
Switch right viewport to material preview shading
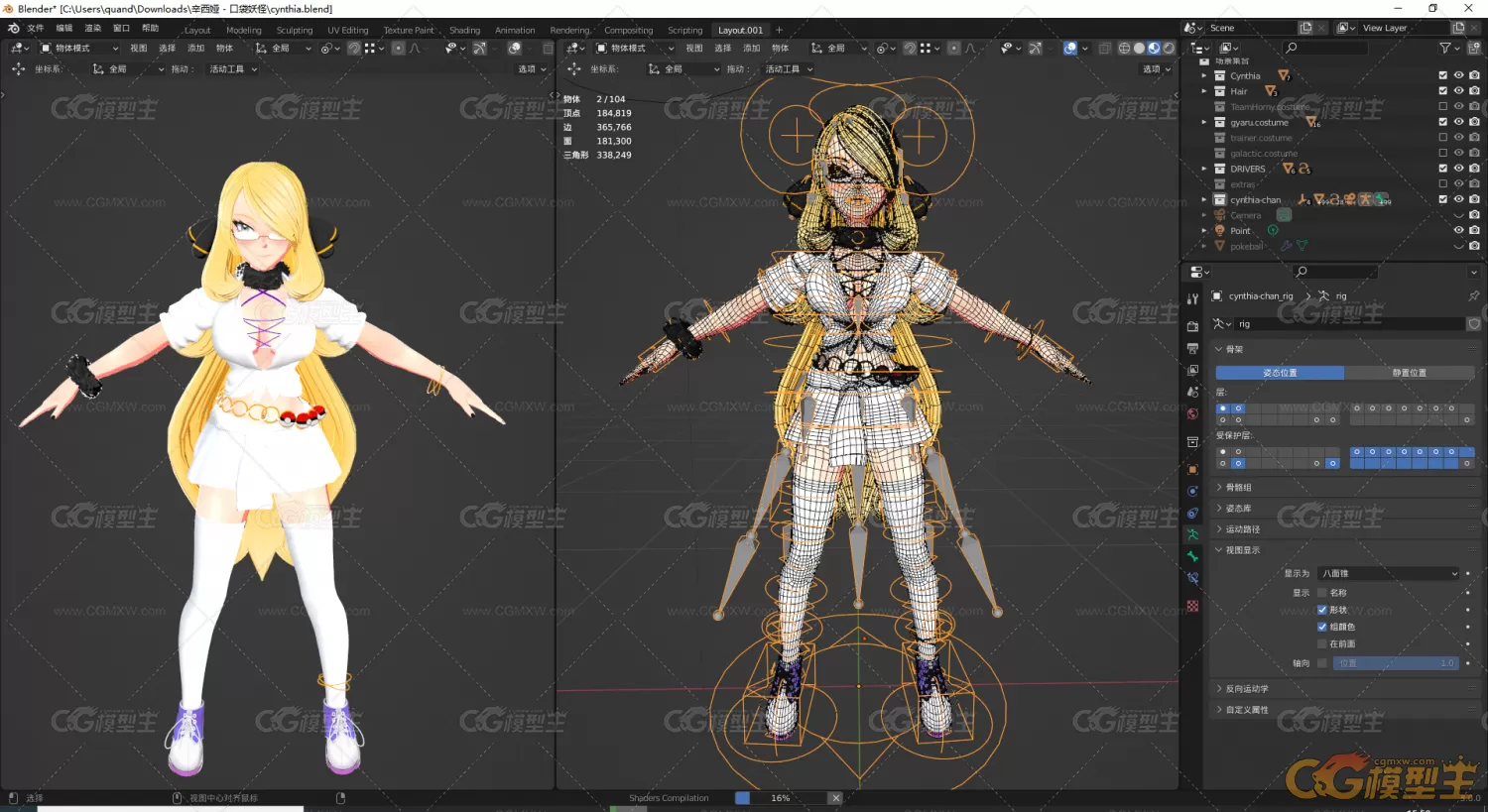coord(1154,48)
